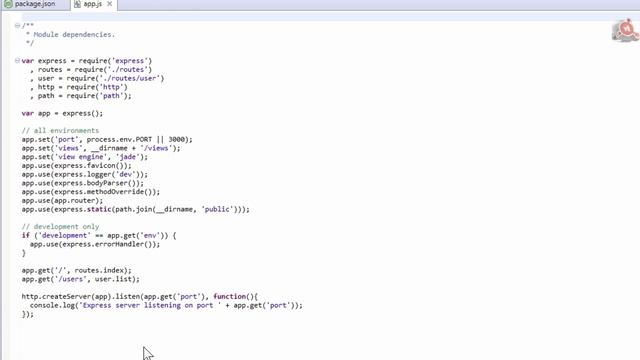
Task: Click the http.createServer(app).listen line
Action: 140,296
